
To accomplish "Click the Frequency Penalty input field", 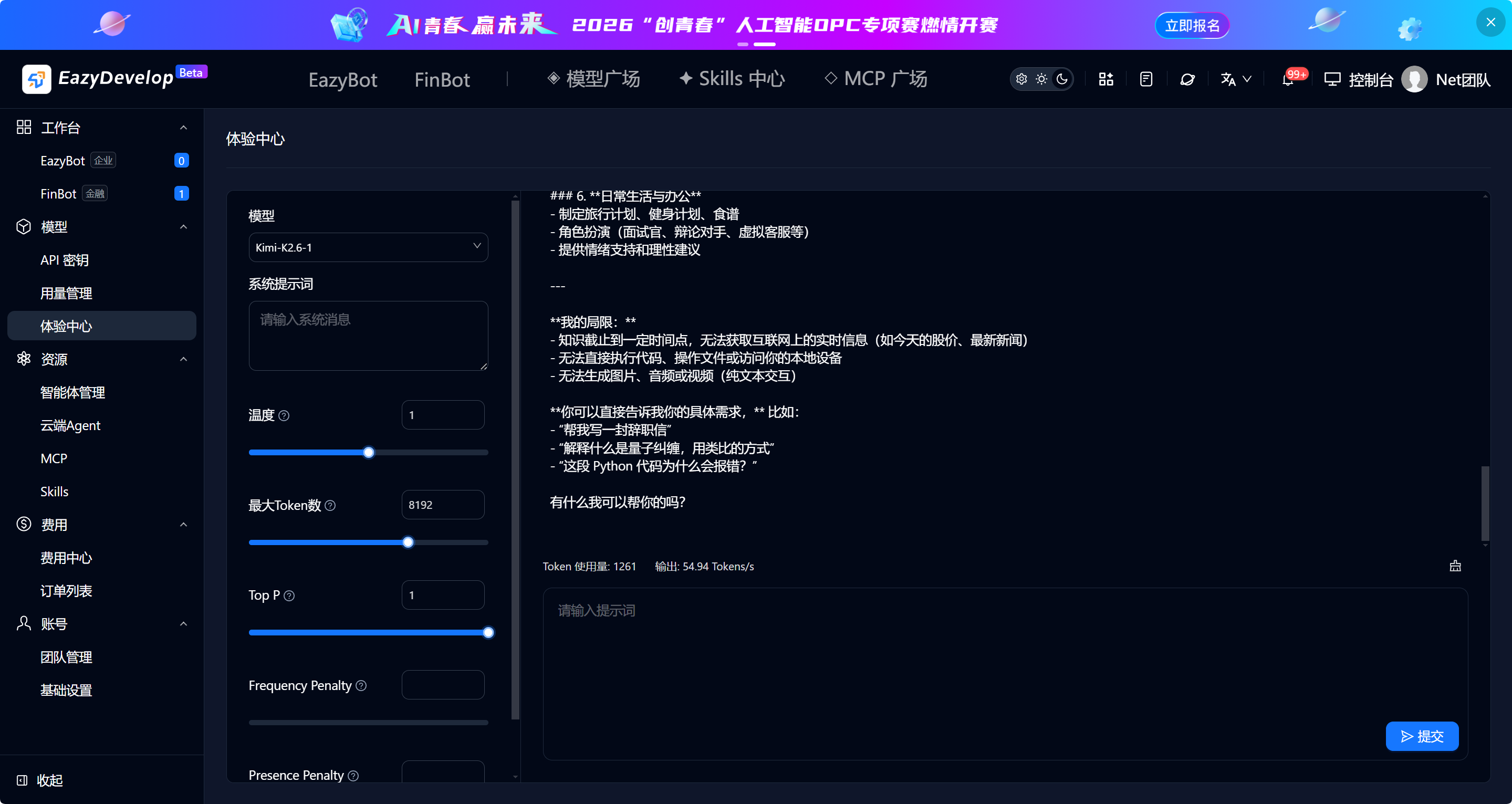I will pyautogui.click(x=443, y=685).
